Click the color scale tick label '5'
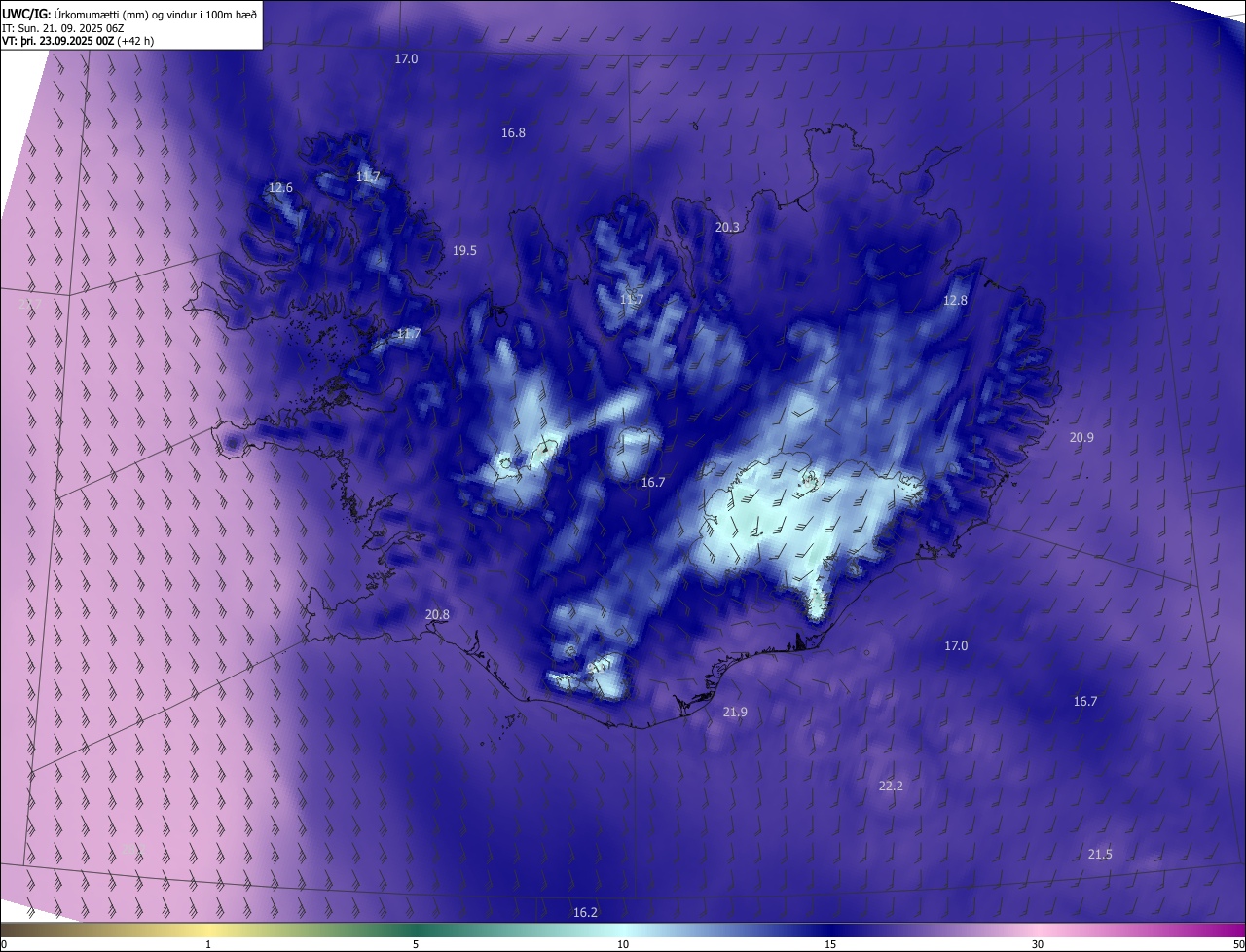This screenshot has width=1246, height=952. click(x=416, y=944)
